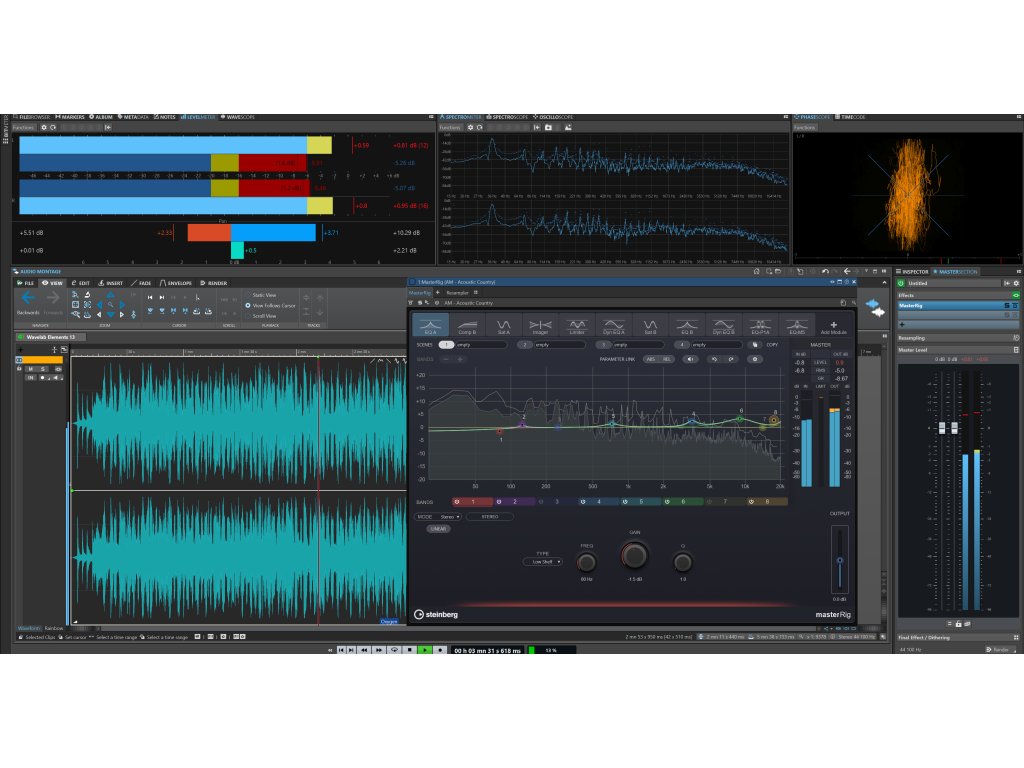Switch to the Wavescope tab
Image resolution: width=1024 pixels, height=768 pixels.
pyautogui.click(x=238, y=117)
